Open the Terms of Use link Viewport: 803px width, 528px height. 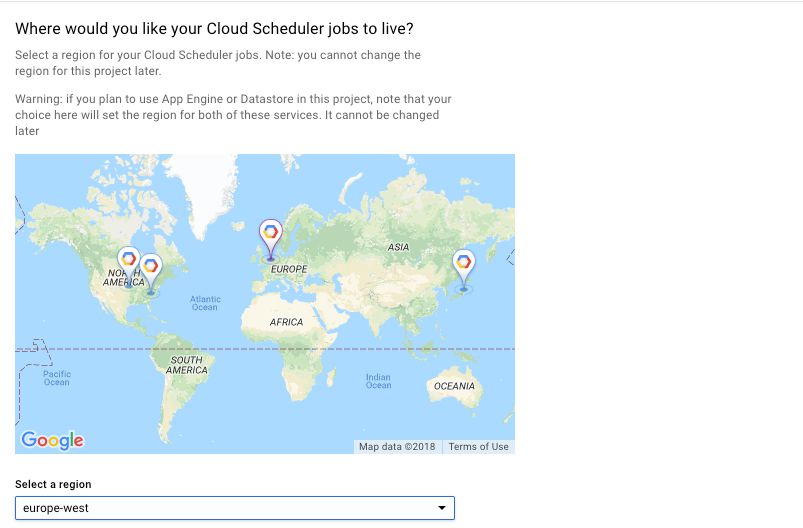(x=478, y=447)
